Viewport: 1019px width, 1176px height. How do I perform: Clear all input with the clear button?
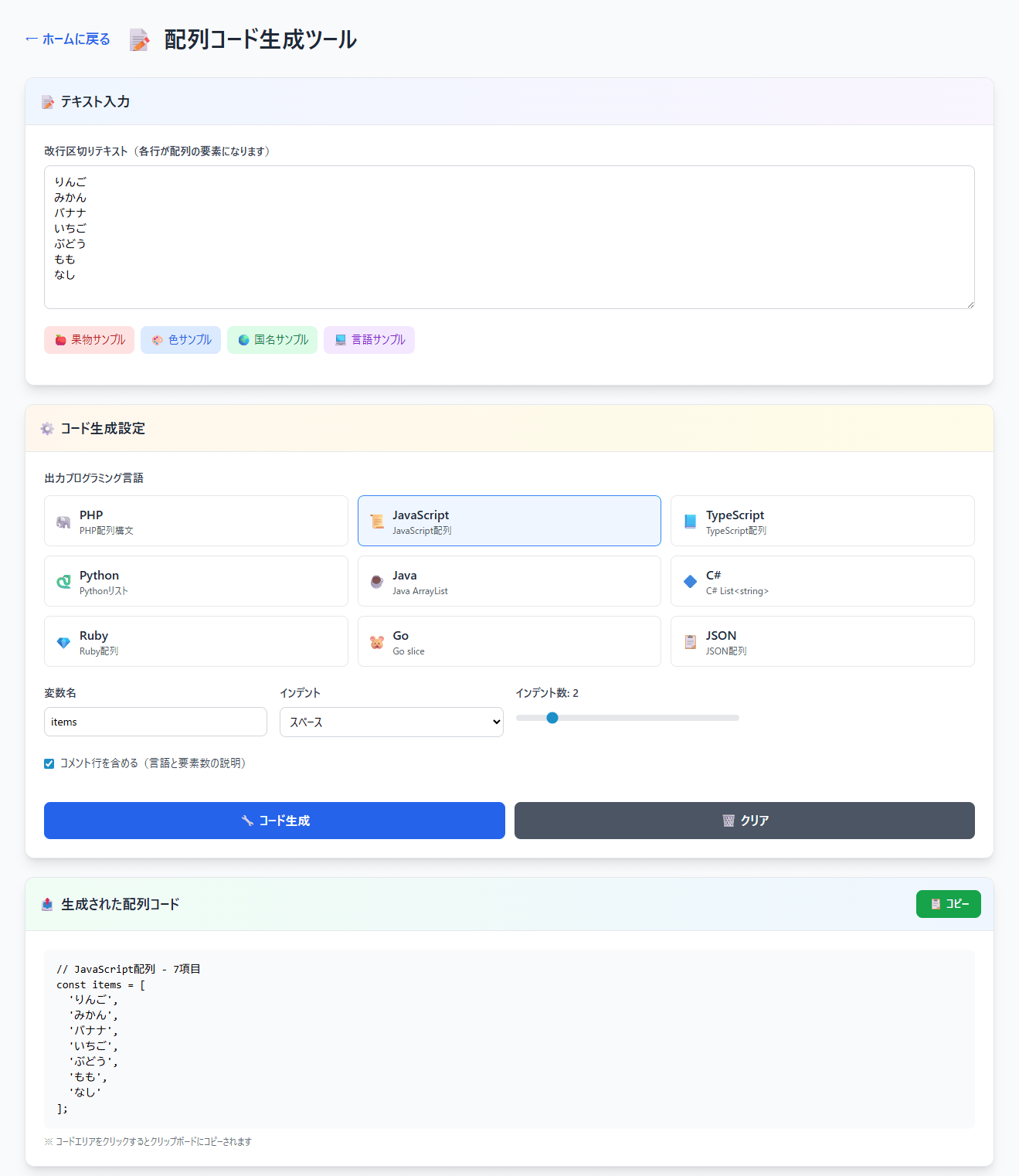(744, 821)
